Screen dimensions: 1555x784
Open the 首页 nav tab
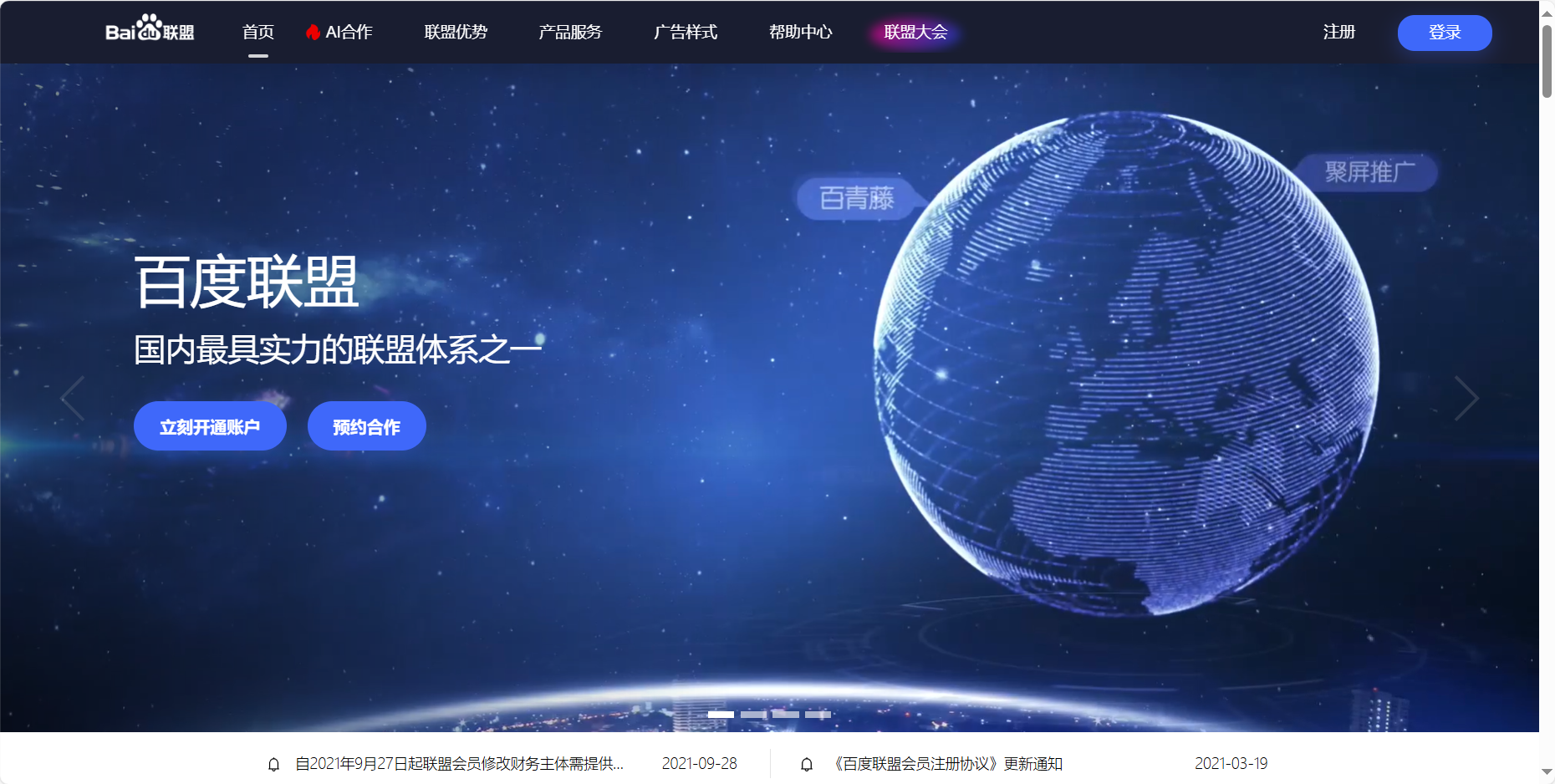tap(258, 32)
